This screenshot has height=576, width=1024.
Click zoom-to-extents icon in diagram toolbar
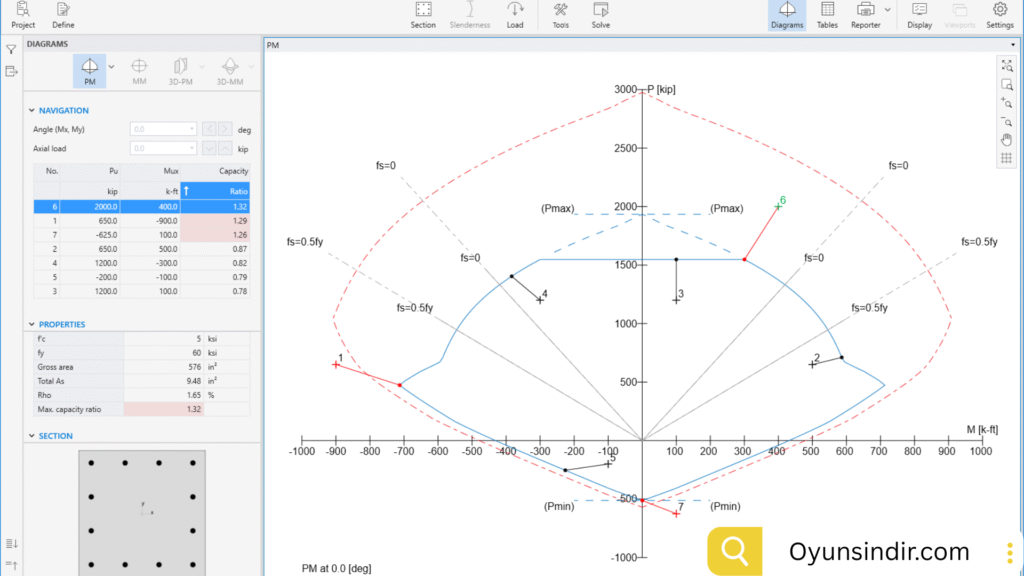pyautogui.click(x=1006, y=66)
